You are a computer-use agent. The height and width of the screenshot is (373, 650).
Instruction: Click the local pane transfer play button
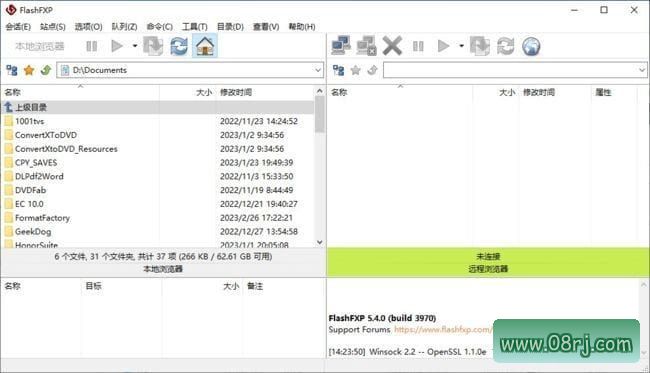pos(117,46)
